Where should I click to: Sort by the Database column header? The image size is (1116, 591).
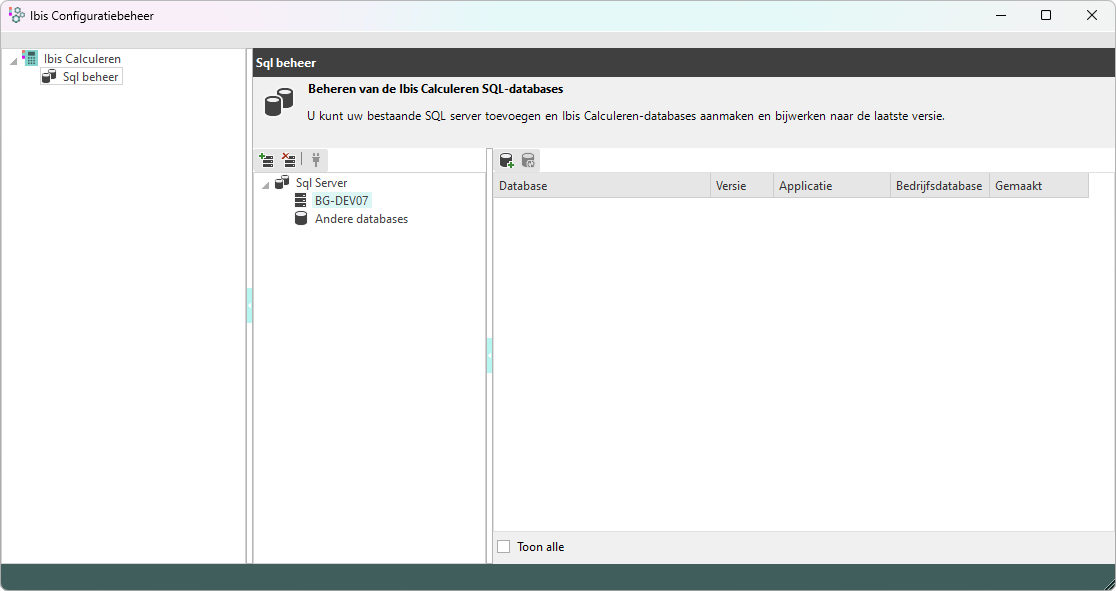click(602, 186)
